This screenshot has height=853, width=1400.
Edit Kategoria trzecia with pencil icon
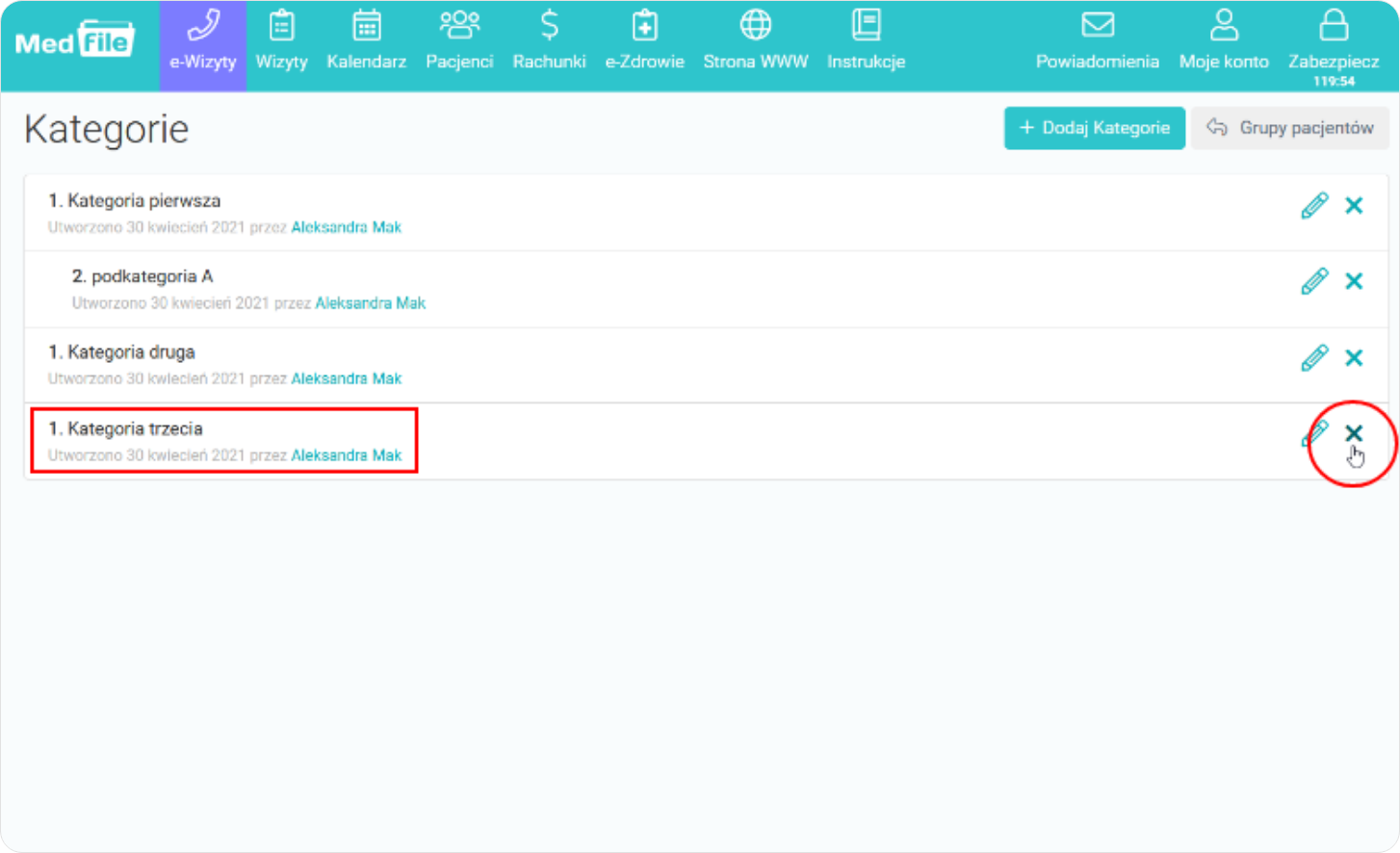point(1314,433)
